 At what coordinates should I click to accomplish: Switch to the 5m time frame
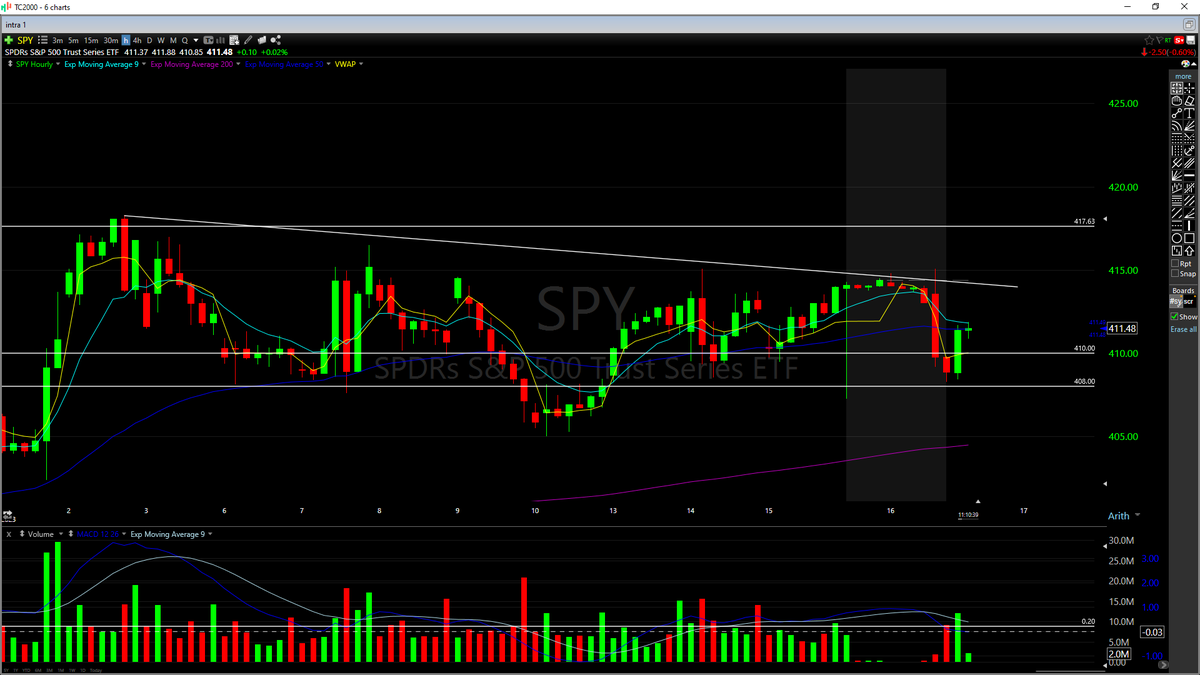[x=73, y=40]
